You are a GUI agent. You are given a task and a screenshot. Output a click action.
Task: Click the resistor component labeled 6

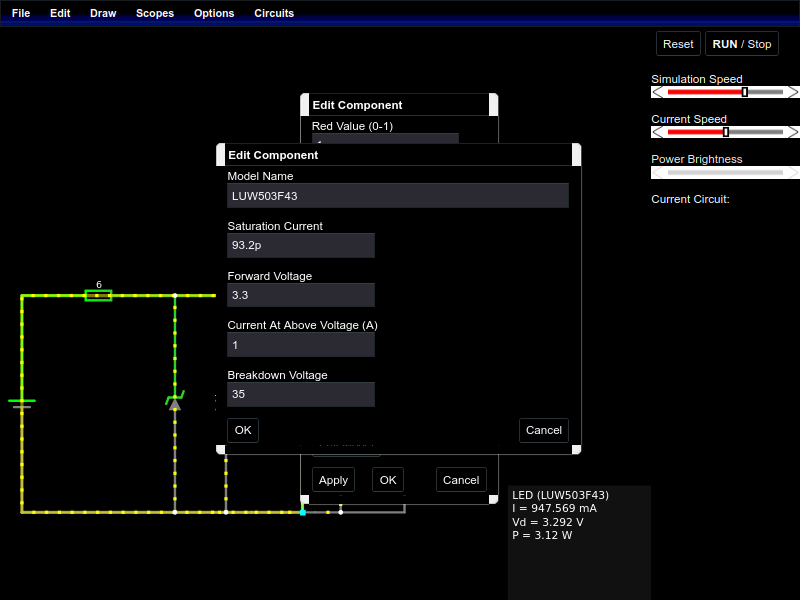point(98,295)
